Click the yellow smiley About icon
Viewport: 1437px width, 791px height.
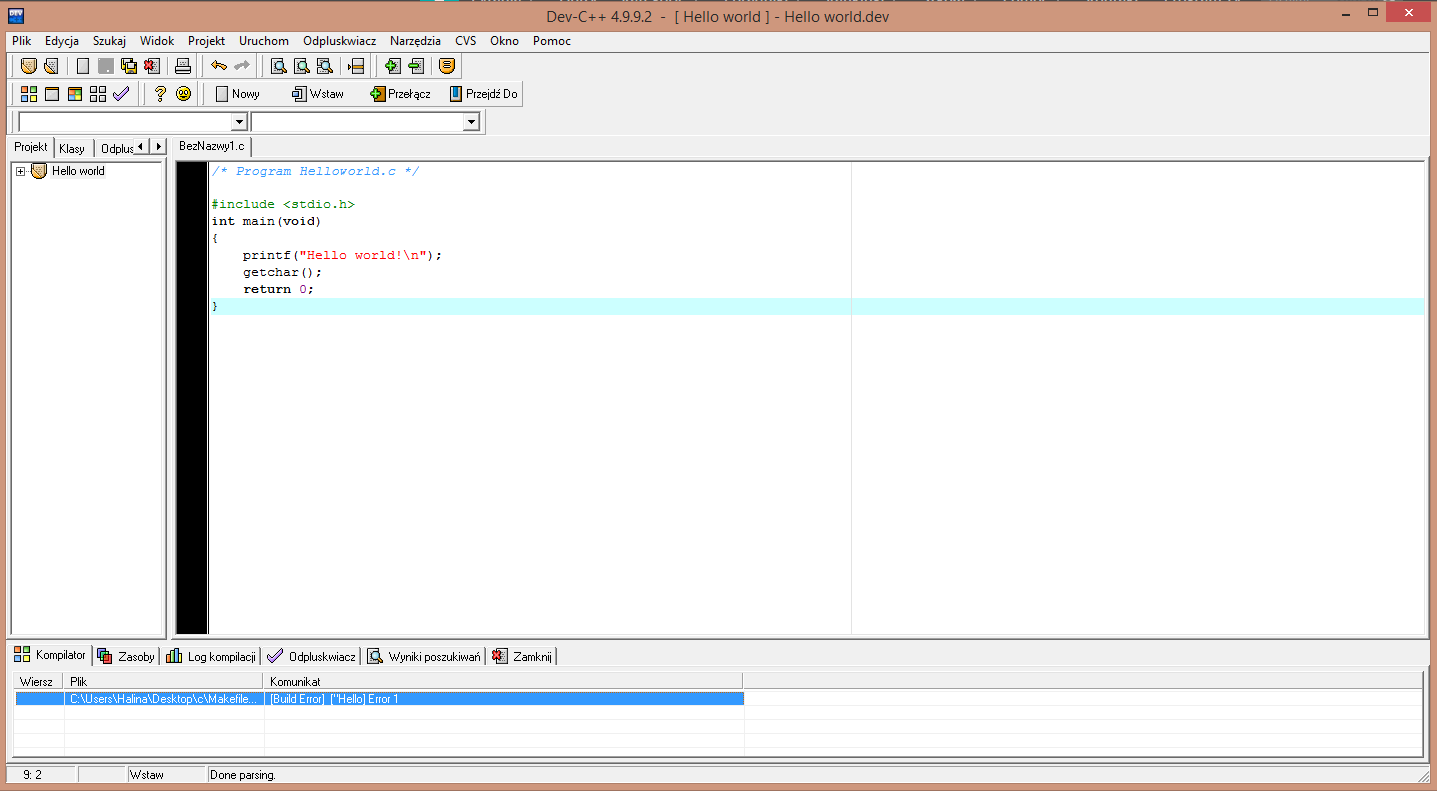point(183,94)
